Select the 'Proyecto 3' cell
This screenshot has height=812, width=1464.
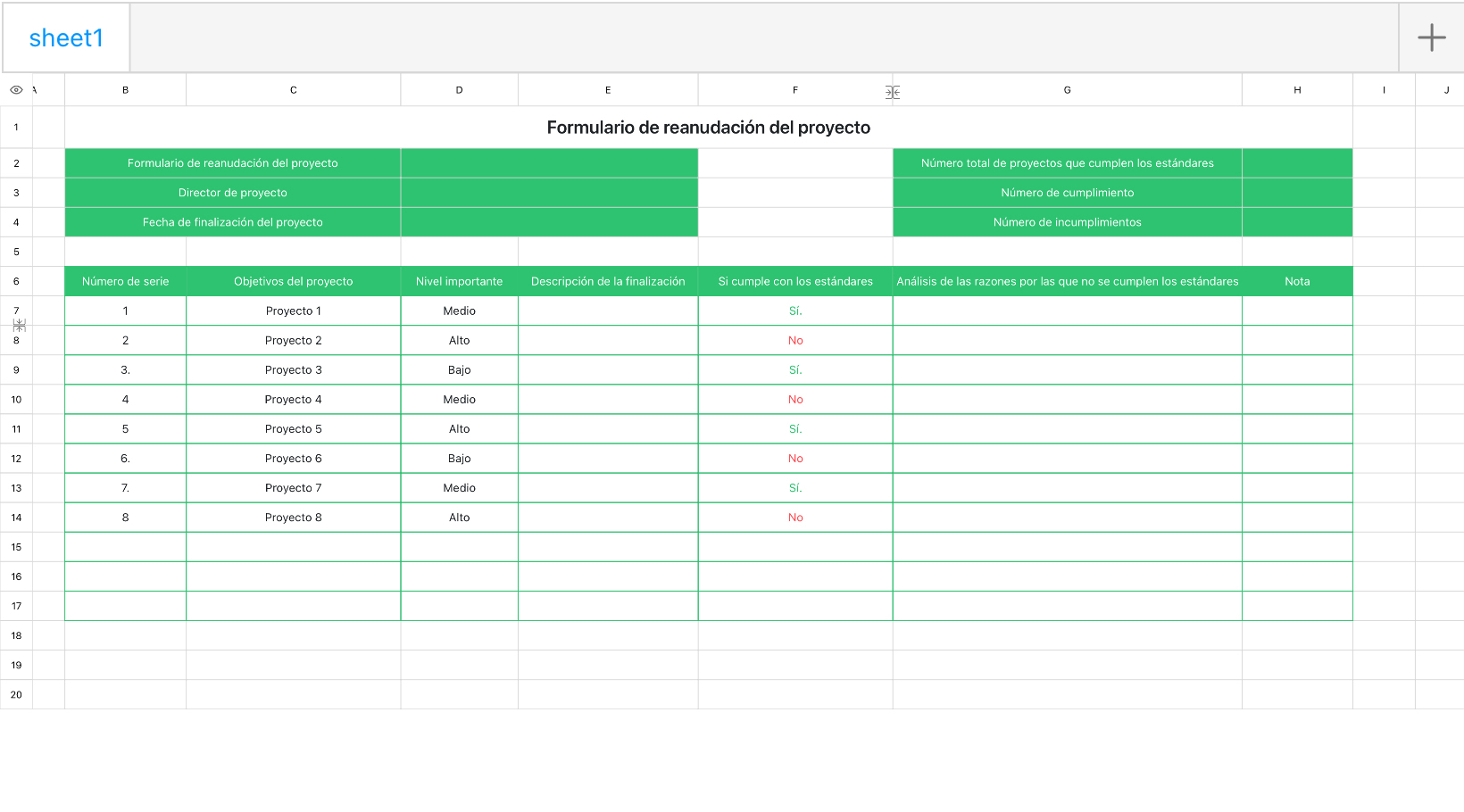pyautogui.click(x=294, y=369)
